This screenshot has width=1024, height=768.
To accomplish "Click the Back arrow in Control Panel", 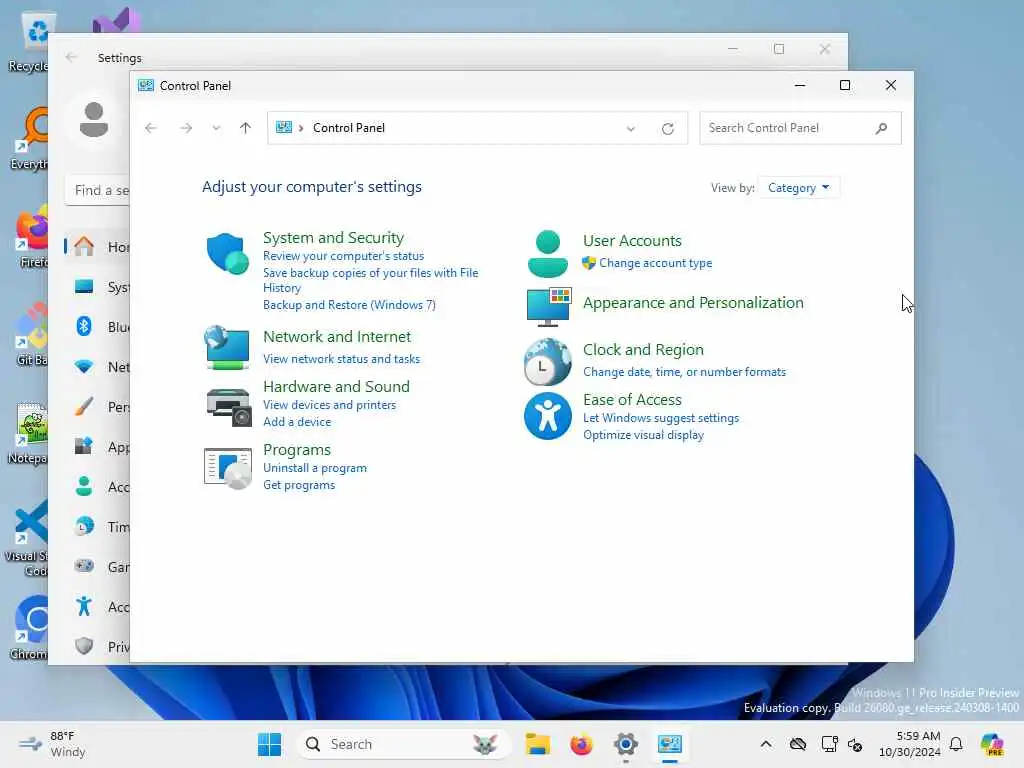I will 151,128.
